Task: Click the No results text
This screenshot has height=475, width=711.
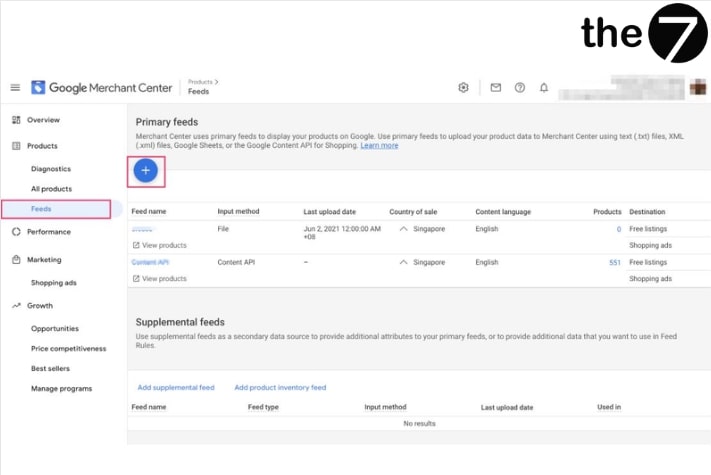Action: tap(419, 424)
